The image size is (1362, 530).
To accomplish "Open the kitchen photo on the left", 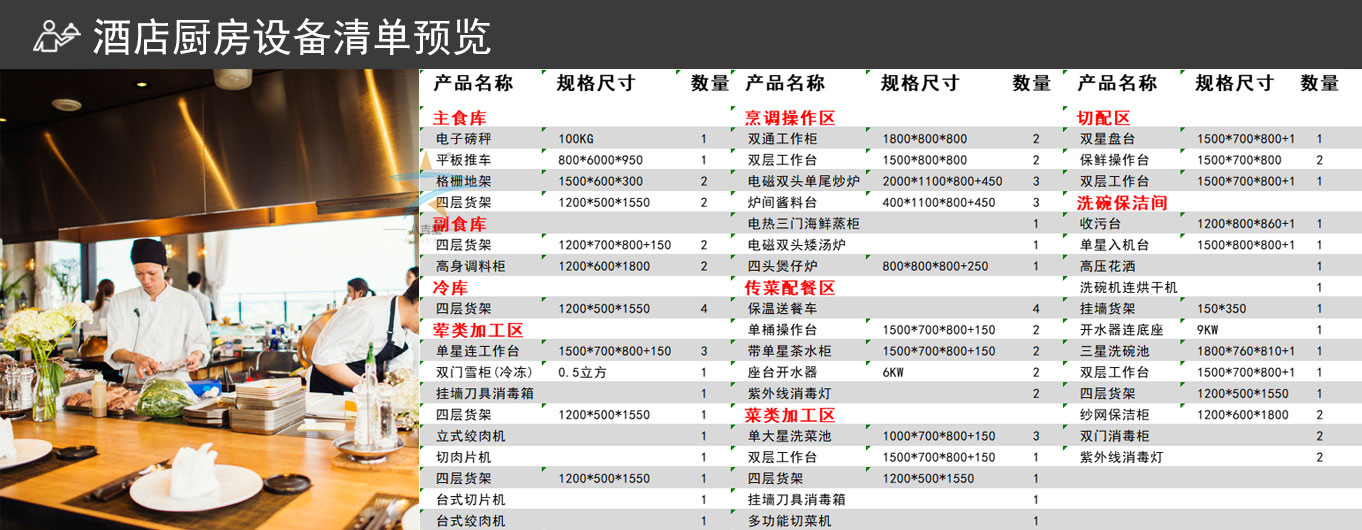I will (x=209, y=299).
